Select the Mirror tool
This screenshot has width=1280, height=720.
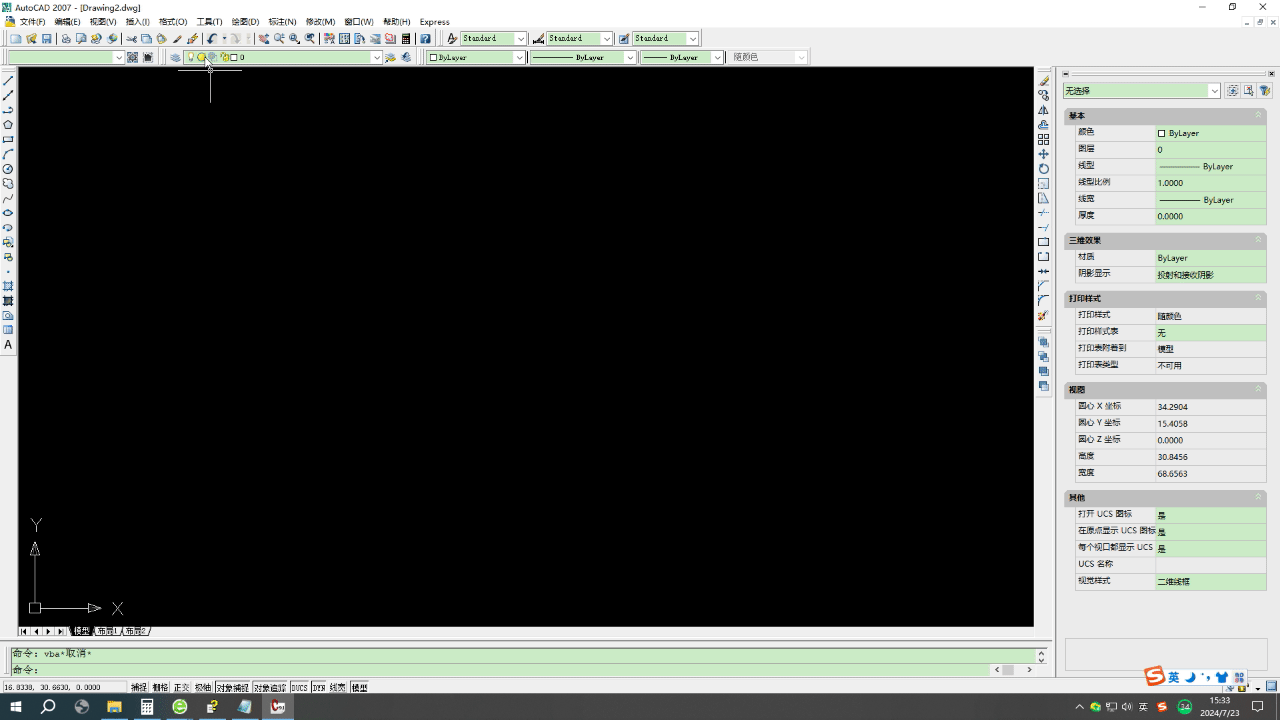tap(1044, 110)
